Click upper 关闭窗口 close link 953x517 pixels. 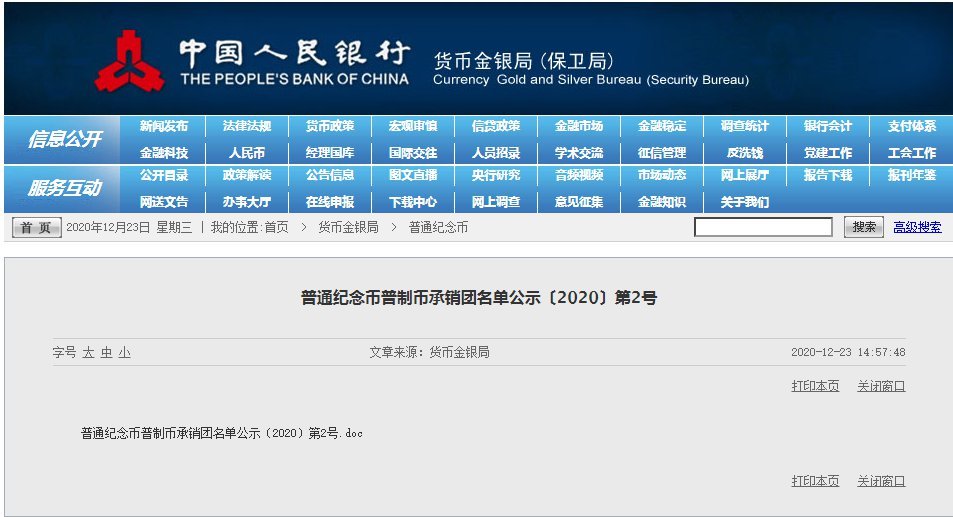(881, 386)
